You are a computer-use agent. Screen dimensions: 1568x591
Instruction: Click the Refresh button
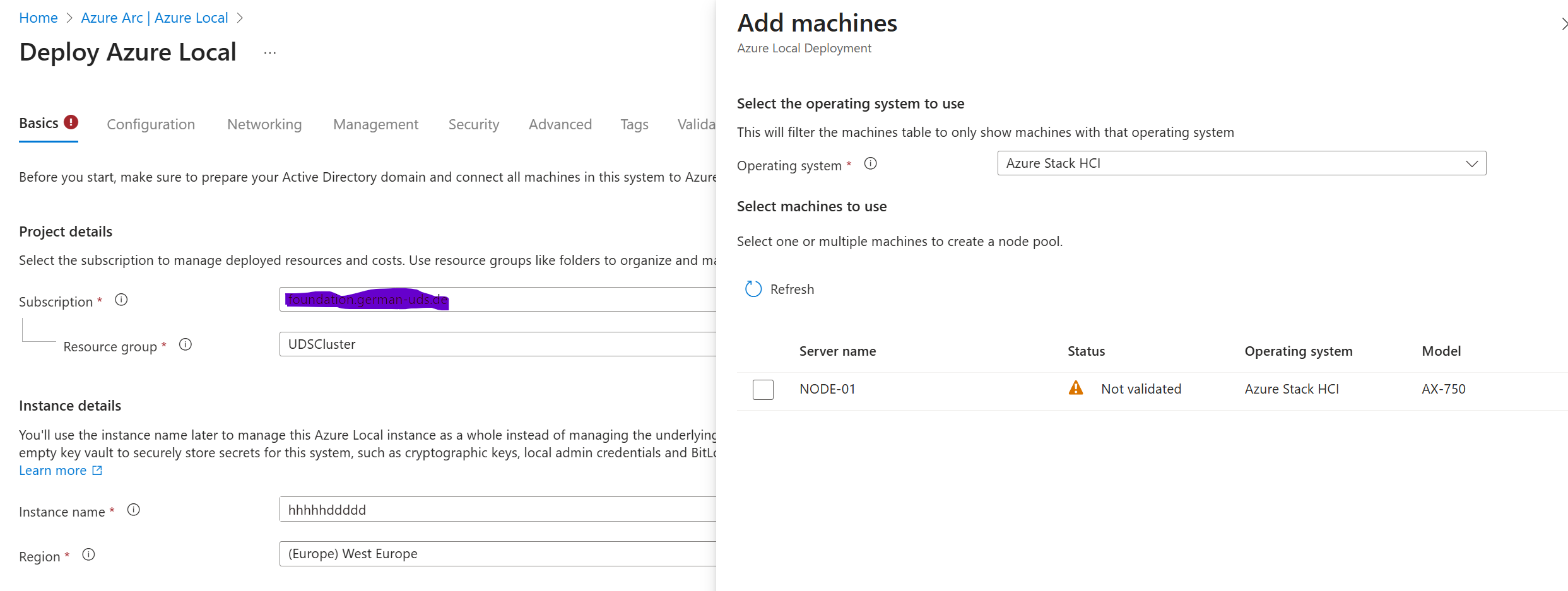tap(780, 290)
